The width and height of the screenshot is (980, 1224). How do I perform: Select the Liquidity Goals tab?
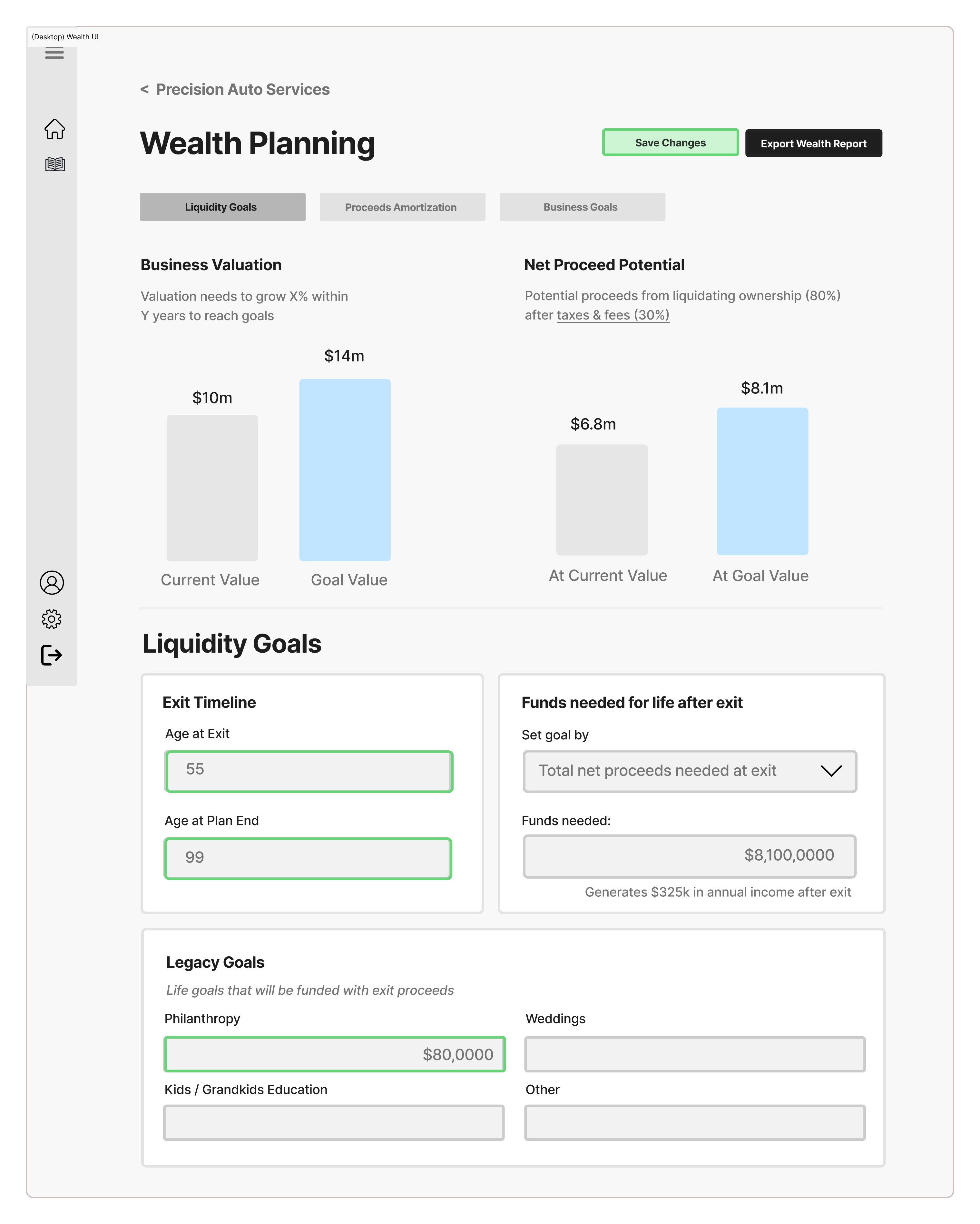pos(222,207)
